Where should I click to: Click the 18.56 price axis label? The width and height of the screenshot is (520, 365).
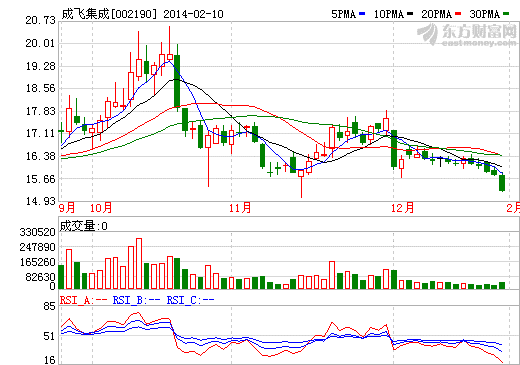[x=40, y=88]
